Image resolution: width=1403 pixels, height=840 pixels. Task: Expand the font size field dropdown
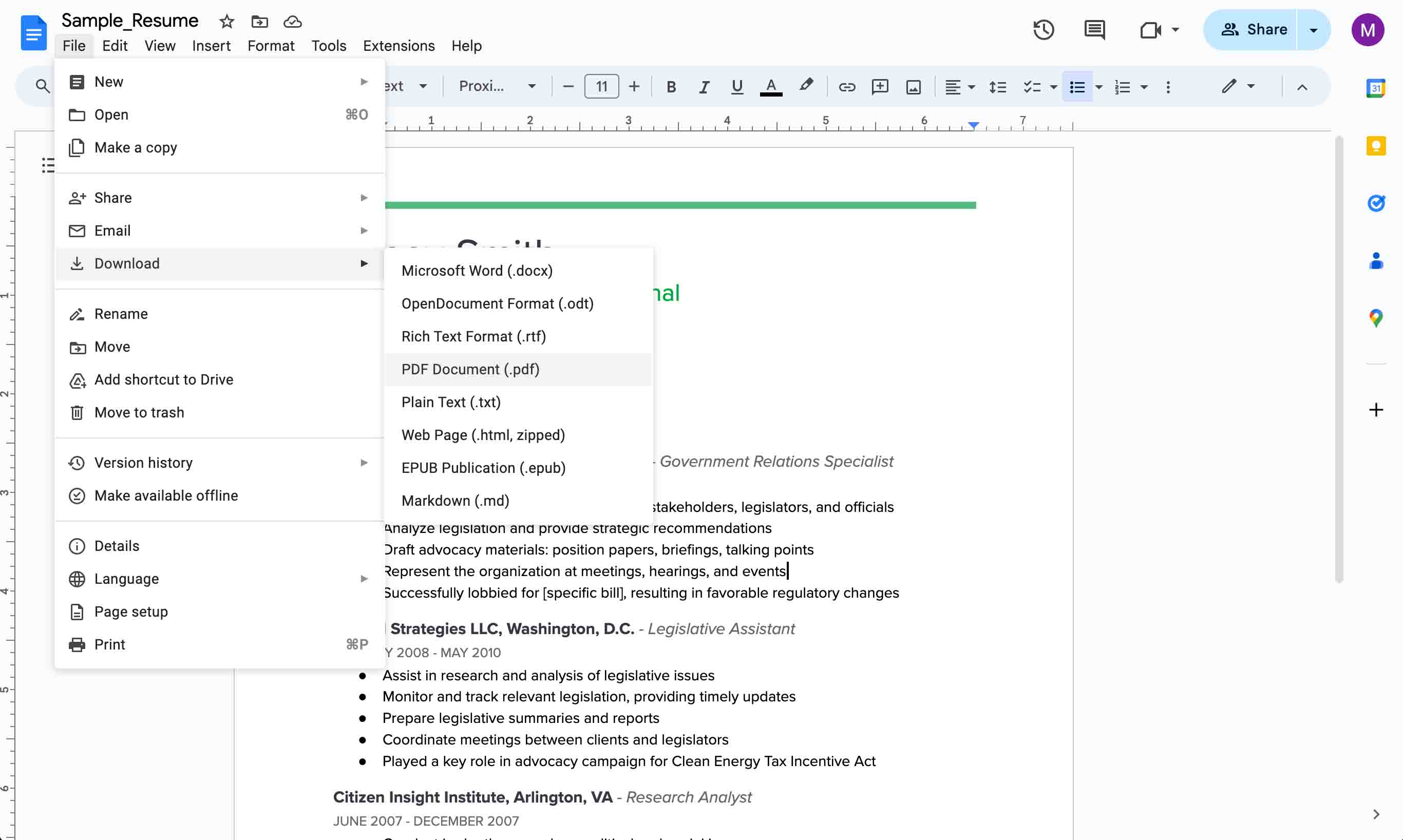(x=601, y=87)
